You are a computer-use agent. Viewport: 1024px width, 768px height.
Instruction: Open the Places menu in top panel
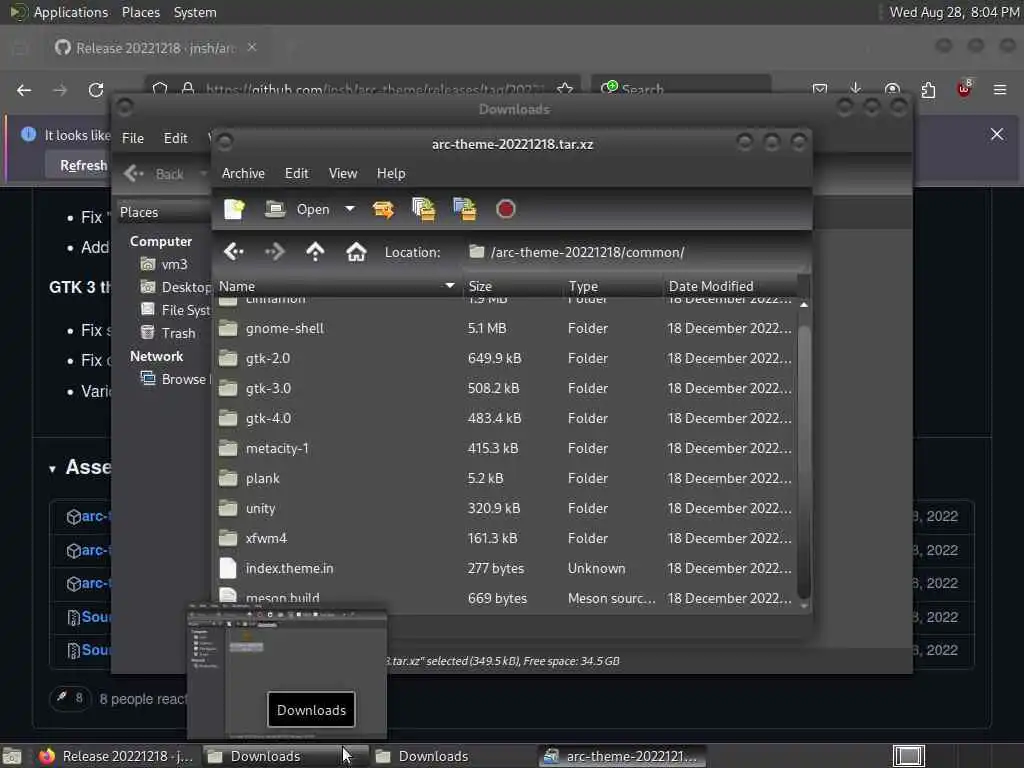click(x=140, y=12)
